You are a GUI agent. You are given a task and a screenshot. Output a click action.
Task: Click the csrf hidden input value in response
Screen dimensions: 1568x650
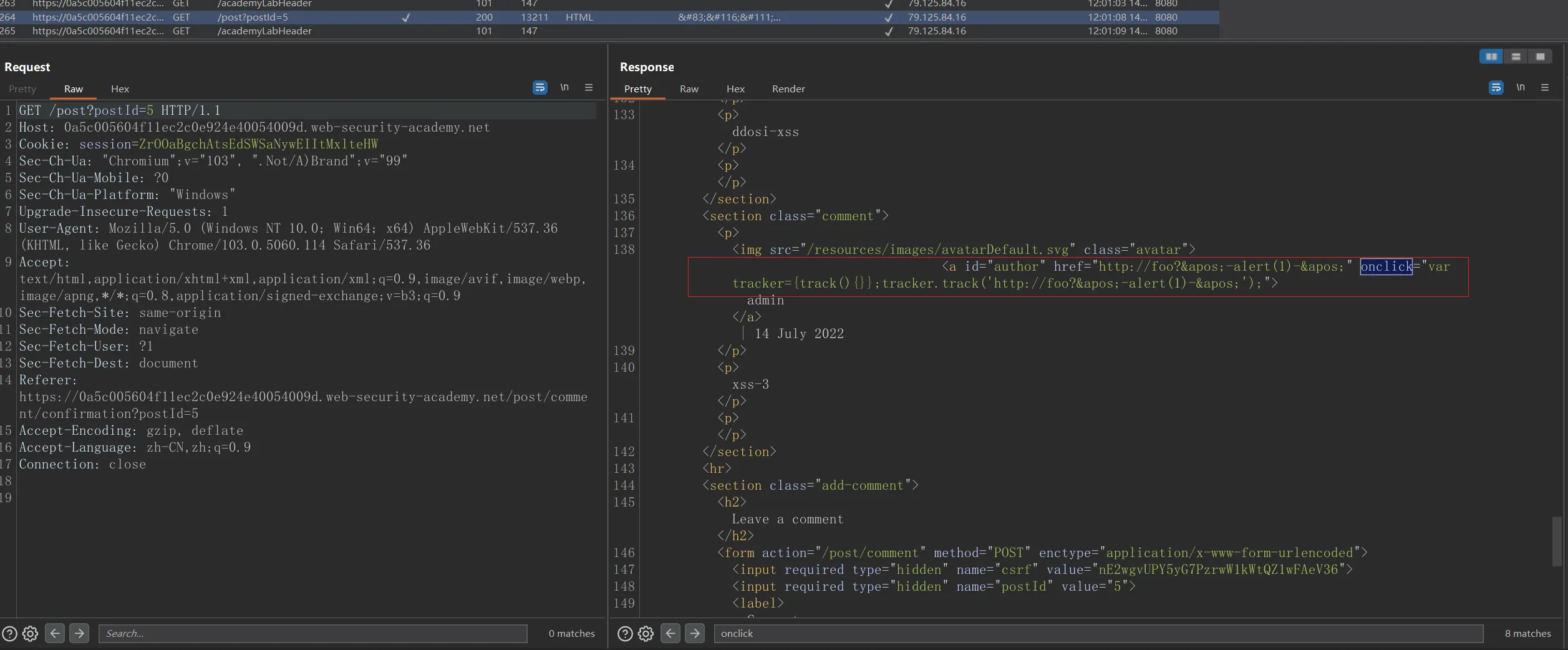coord(1218,570)
